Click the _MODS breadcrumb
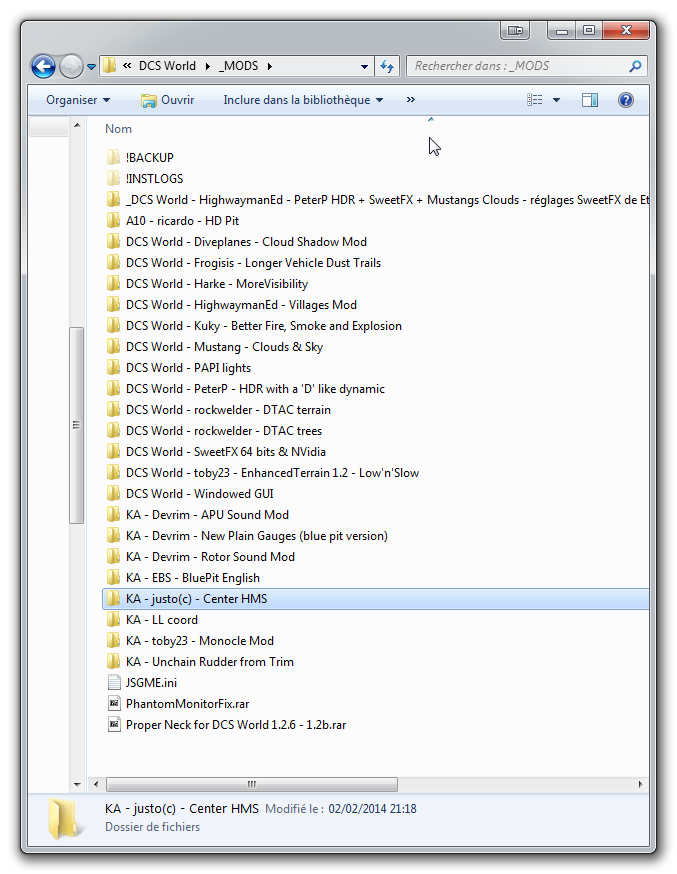This screenshot has height=874, width=677. coord(238,66)
